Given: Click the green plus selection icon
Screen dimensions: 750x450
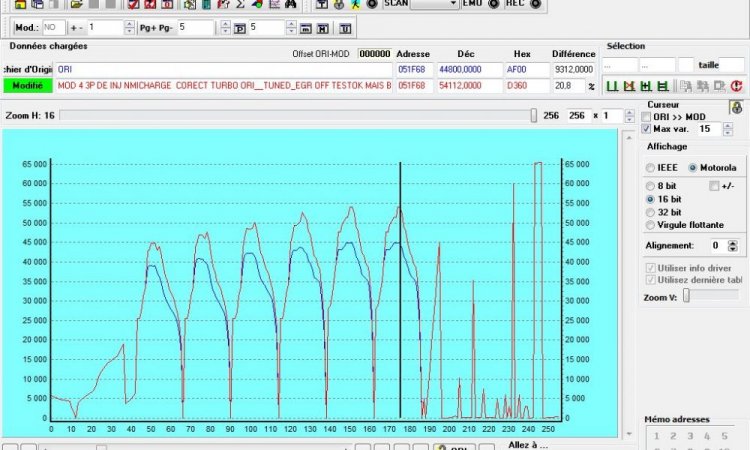Looking at the screenshot, I should pyautogui.click(x=646, y=86).
